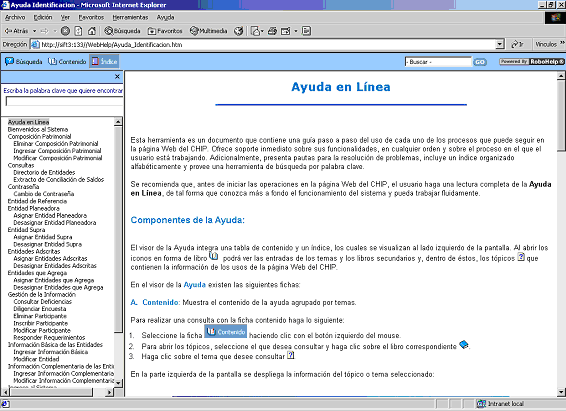
Task: Click the GO search button
Action: (480, 62)
